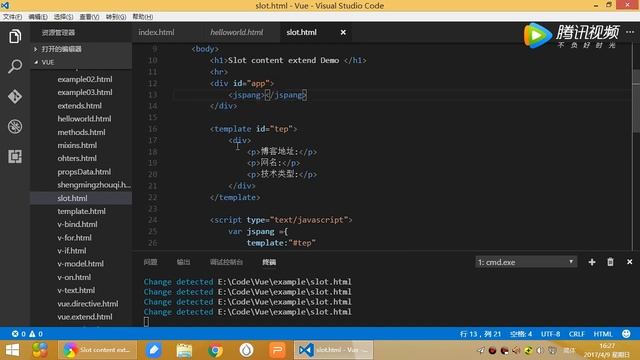This screenshot has width=640, height=360.
Task: Switch to the VS Code taskbar button
Action: click(x=333, y=350)
